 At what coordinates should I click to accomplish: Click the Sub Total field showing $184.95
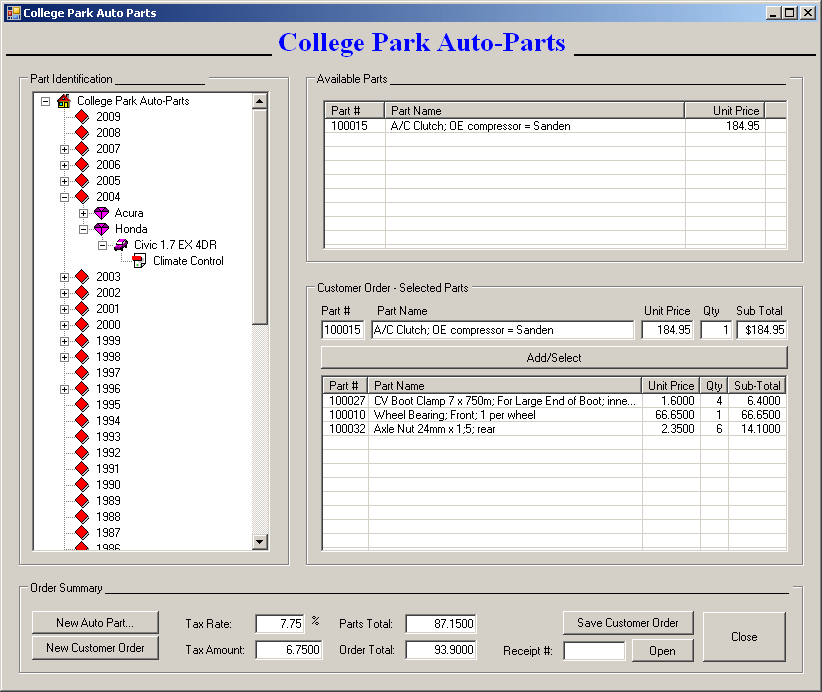coord(762,330)
